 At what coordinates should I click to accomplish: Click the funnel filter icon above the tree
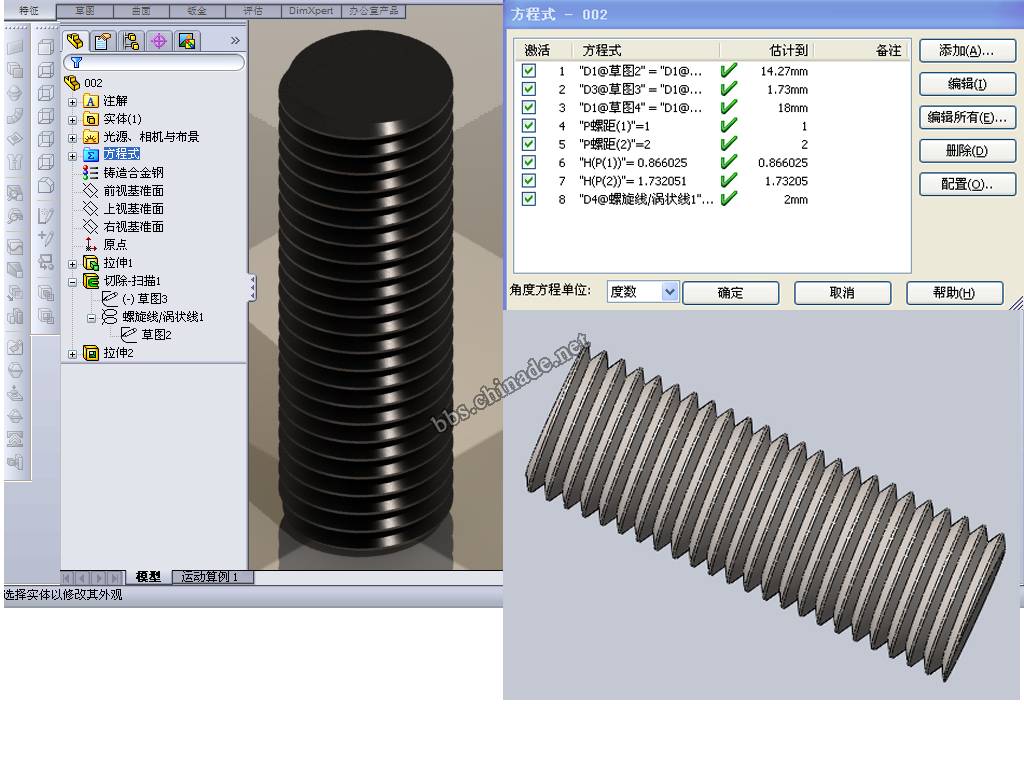click(76, 63)
